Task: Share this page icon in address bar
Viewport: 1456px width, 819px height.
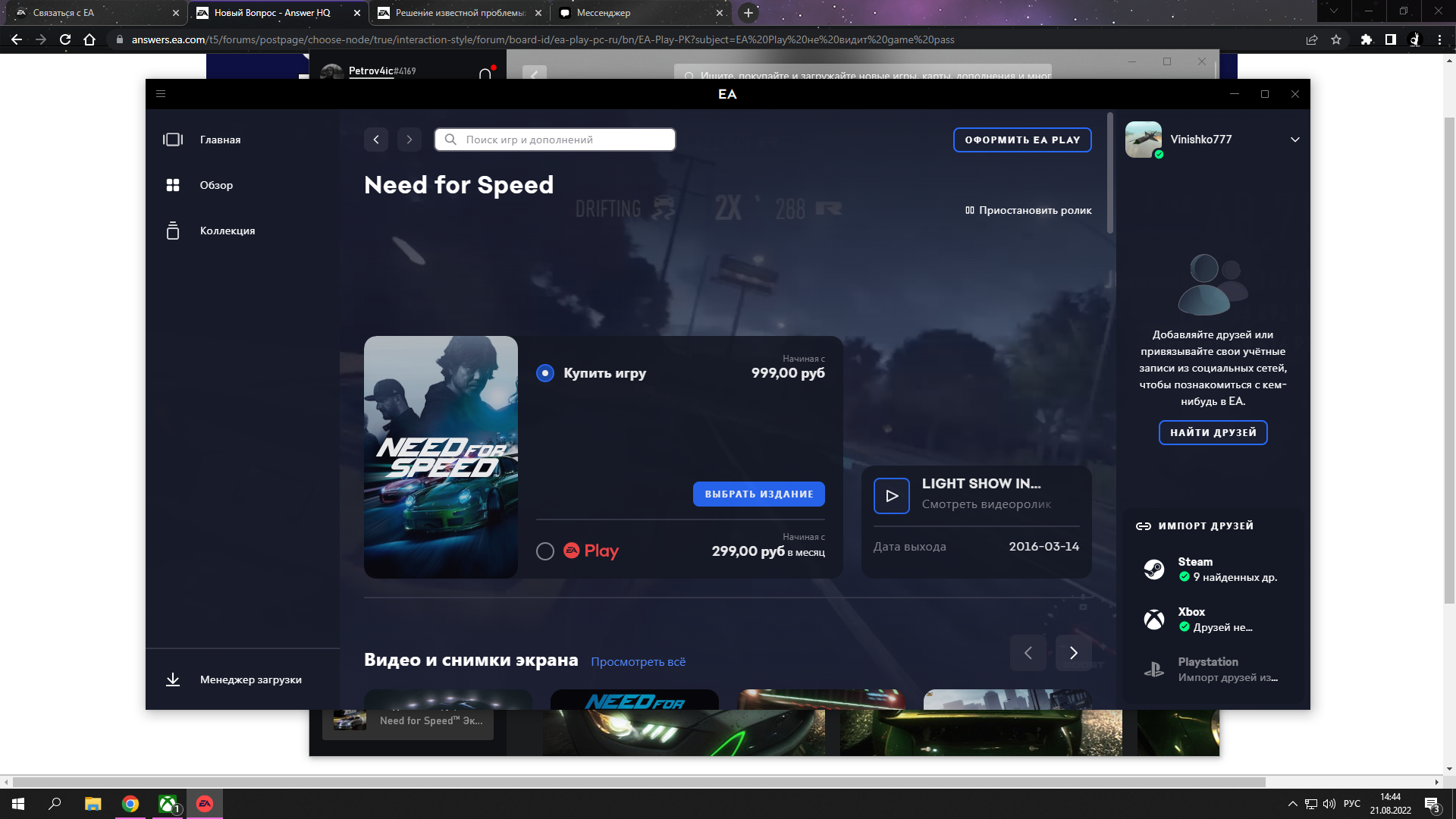Action: tap(1312, 39)
